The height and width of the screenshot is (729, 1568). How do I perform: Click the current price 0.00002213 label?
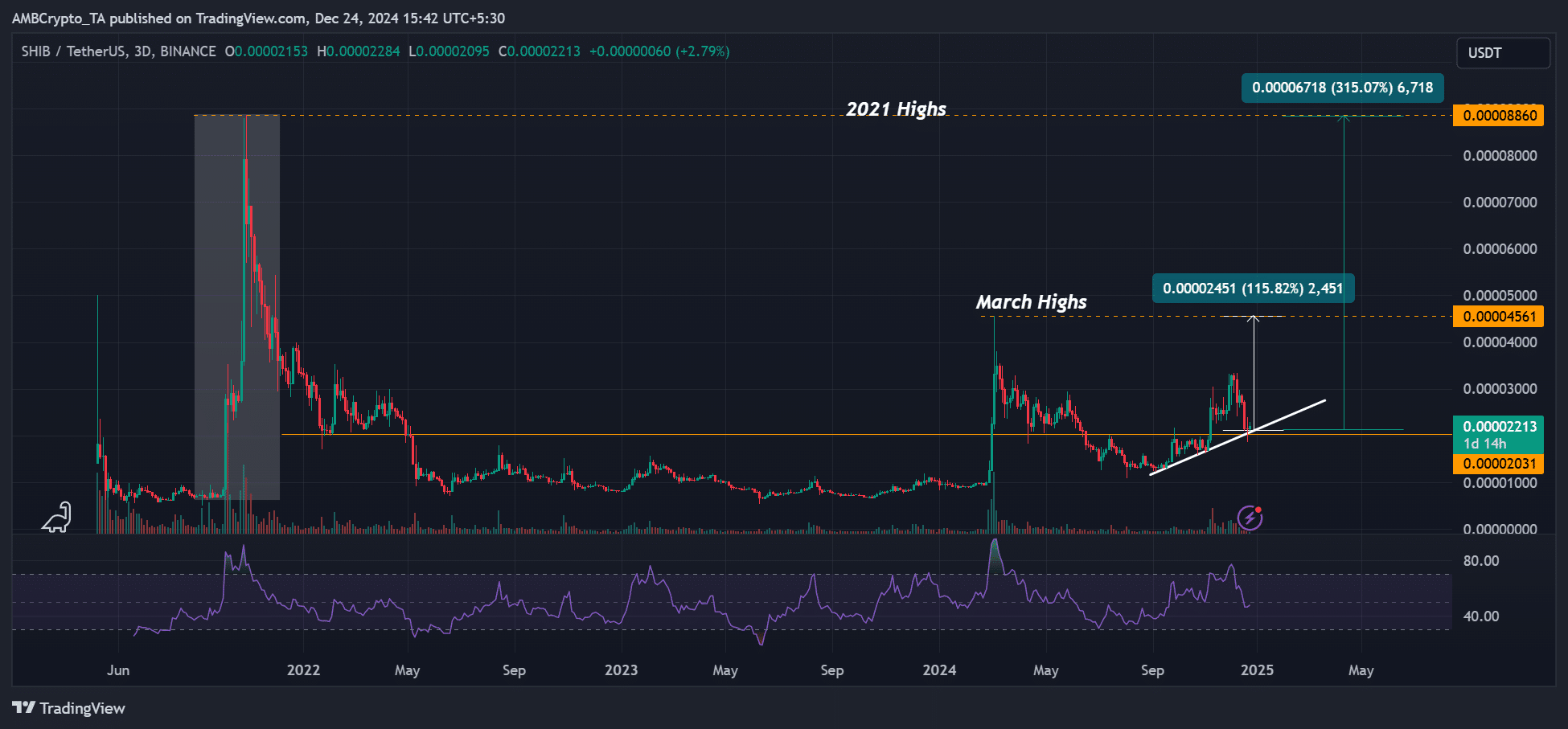pyautogui.click(x=1498, y=427)
